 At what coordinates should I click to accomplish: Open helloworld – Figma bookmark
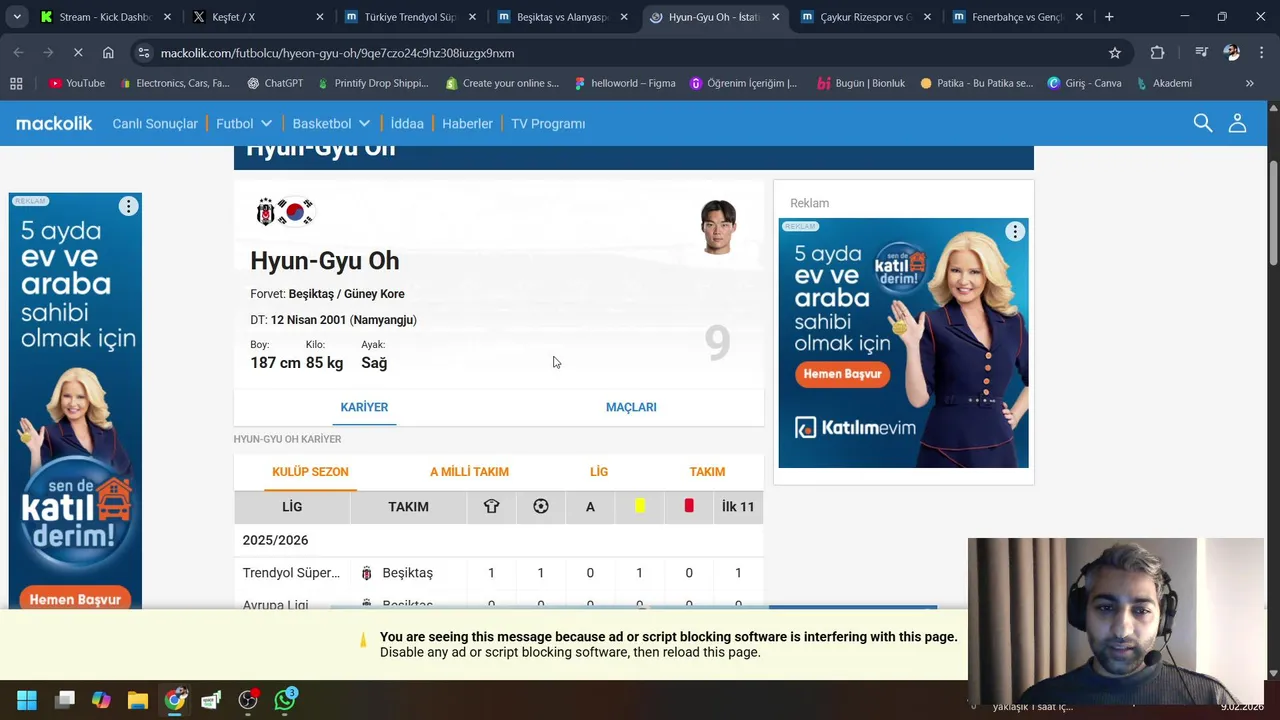click(624, 83)
